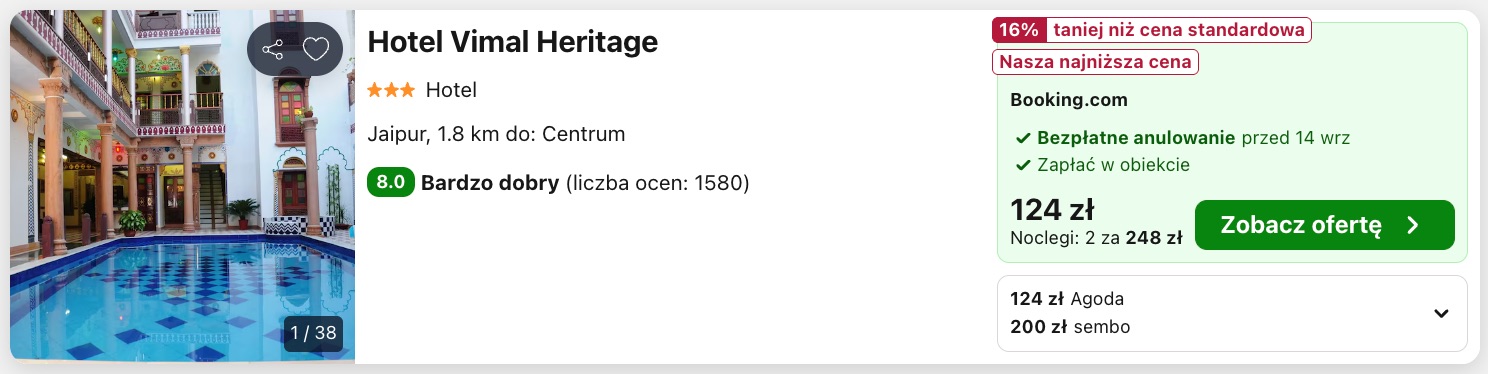Open the 124 zł Agoda offer
1488x374 pixels.
1067,299
